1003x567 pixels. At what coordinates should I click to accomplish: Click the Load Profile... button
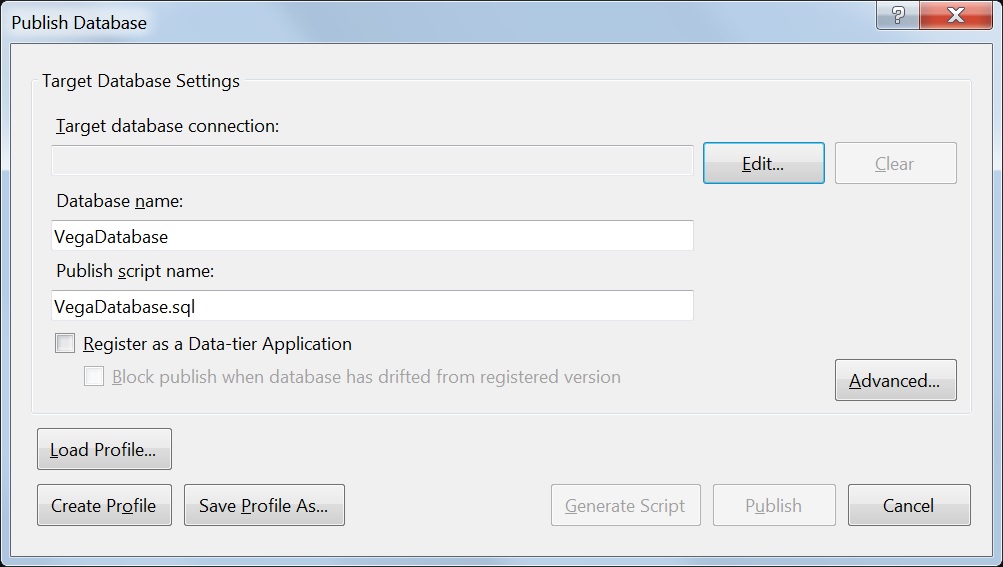click(x=104, y=449)
